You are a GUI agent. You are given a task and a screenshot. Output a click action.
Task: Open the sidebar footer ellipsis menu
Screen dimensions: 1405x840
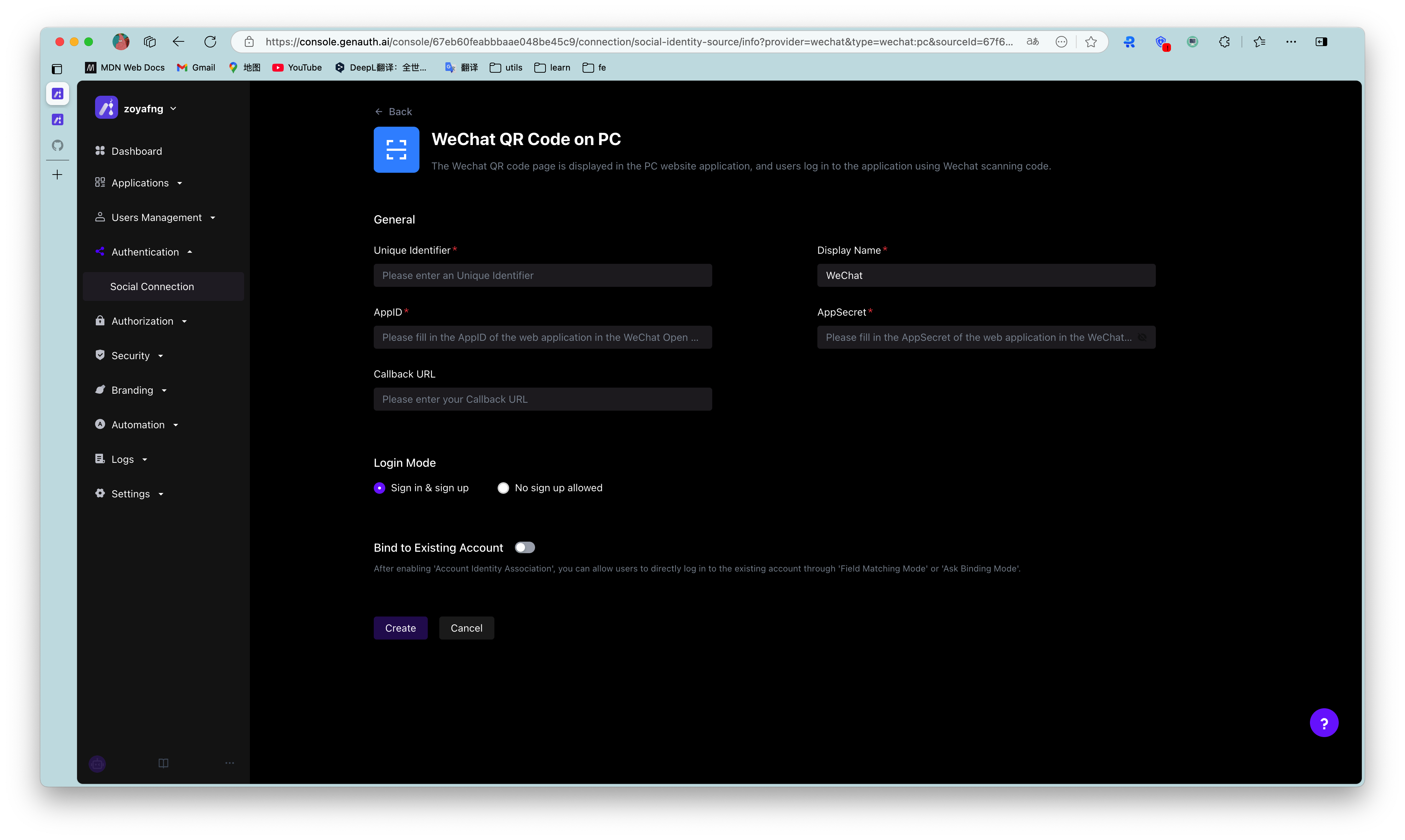229,763
